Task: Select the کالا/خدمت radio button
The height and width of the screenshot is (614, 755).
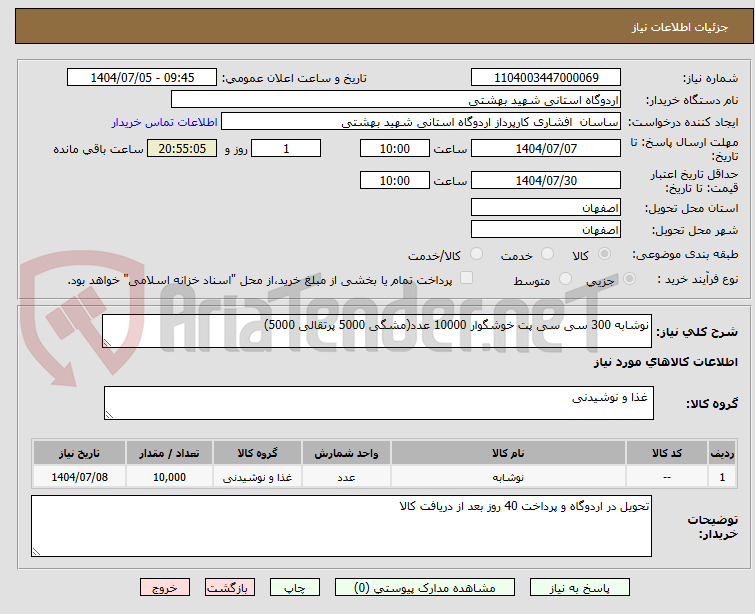Action: [476, 254]
